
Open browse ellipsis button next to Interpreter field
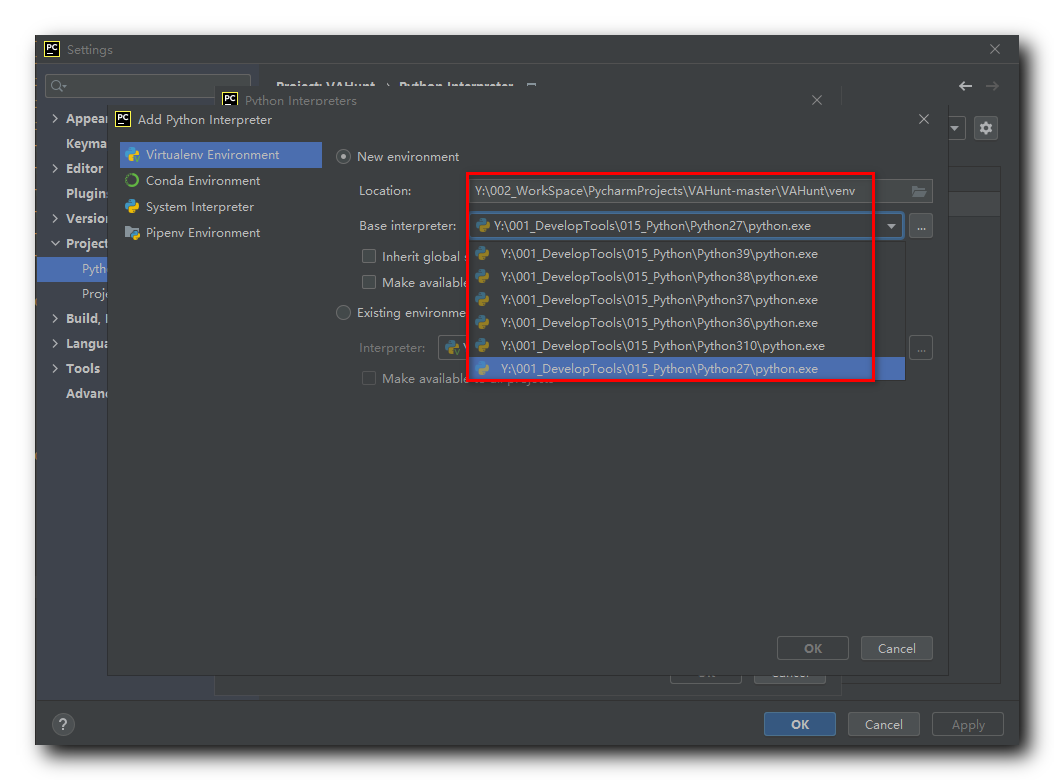921,348
